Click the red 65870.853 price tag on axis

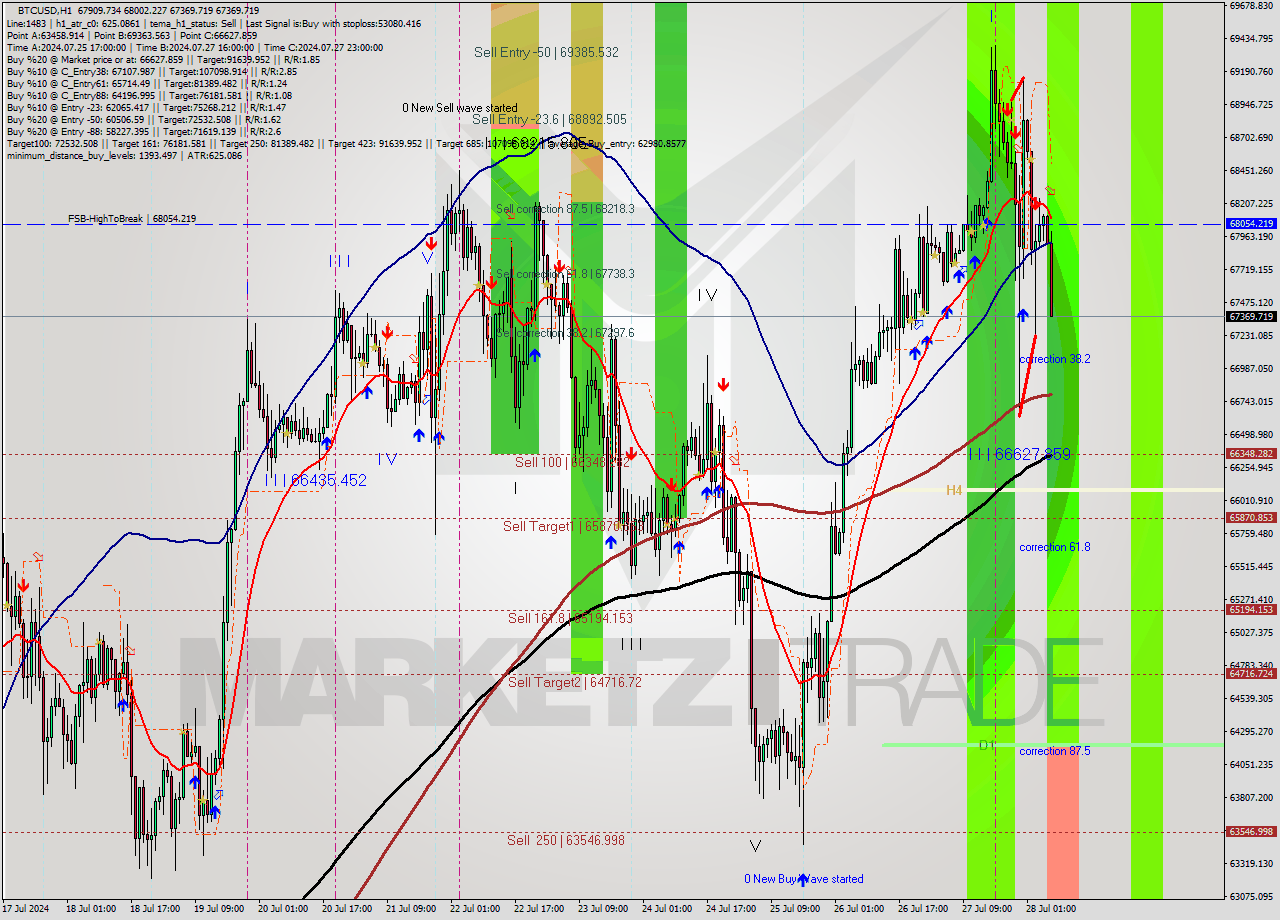click(x=1251, y=517)
